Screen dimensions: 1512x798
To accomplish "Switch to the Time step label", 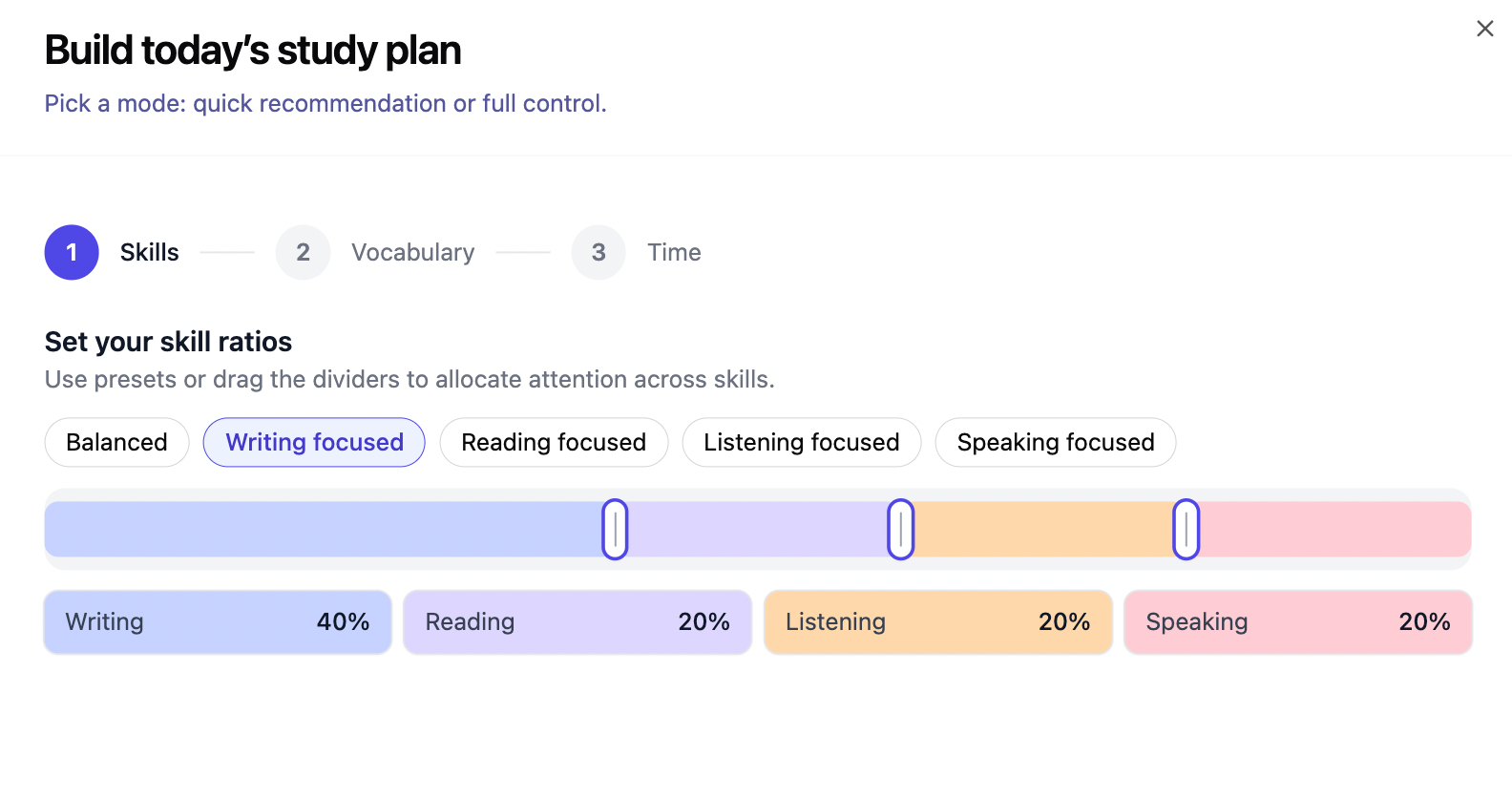I will [674, 252].
